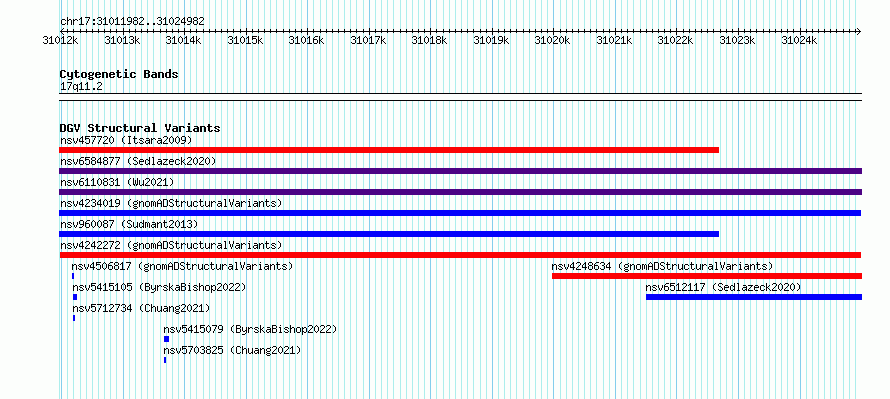Open nsv4242272 (gnomADStructuralVariants) label
The width and height of the screenshot is (890, 399).
(171, 245)
